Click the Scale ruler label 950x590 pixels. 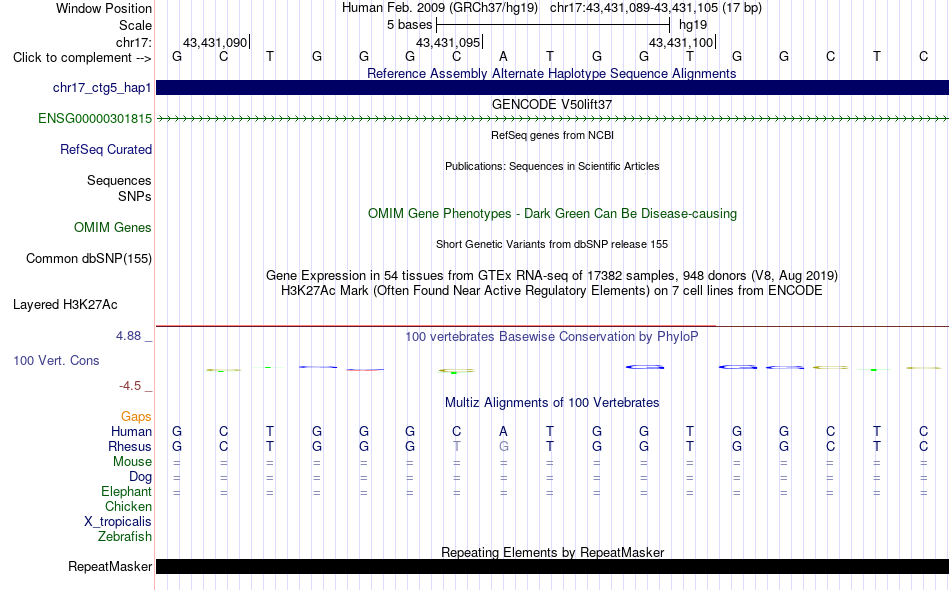[135, 25]
